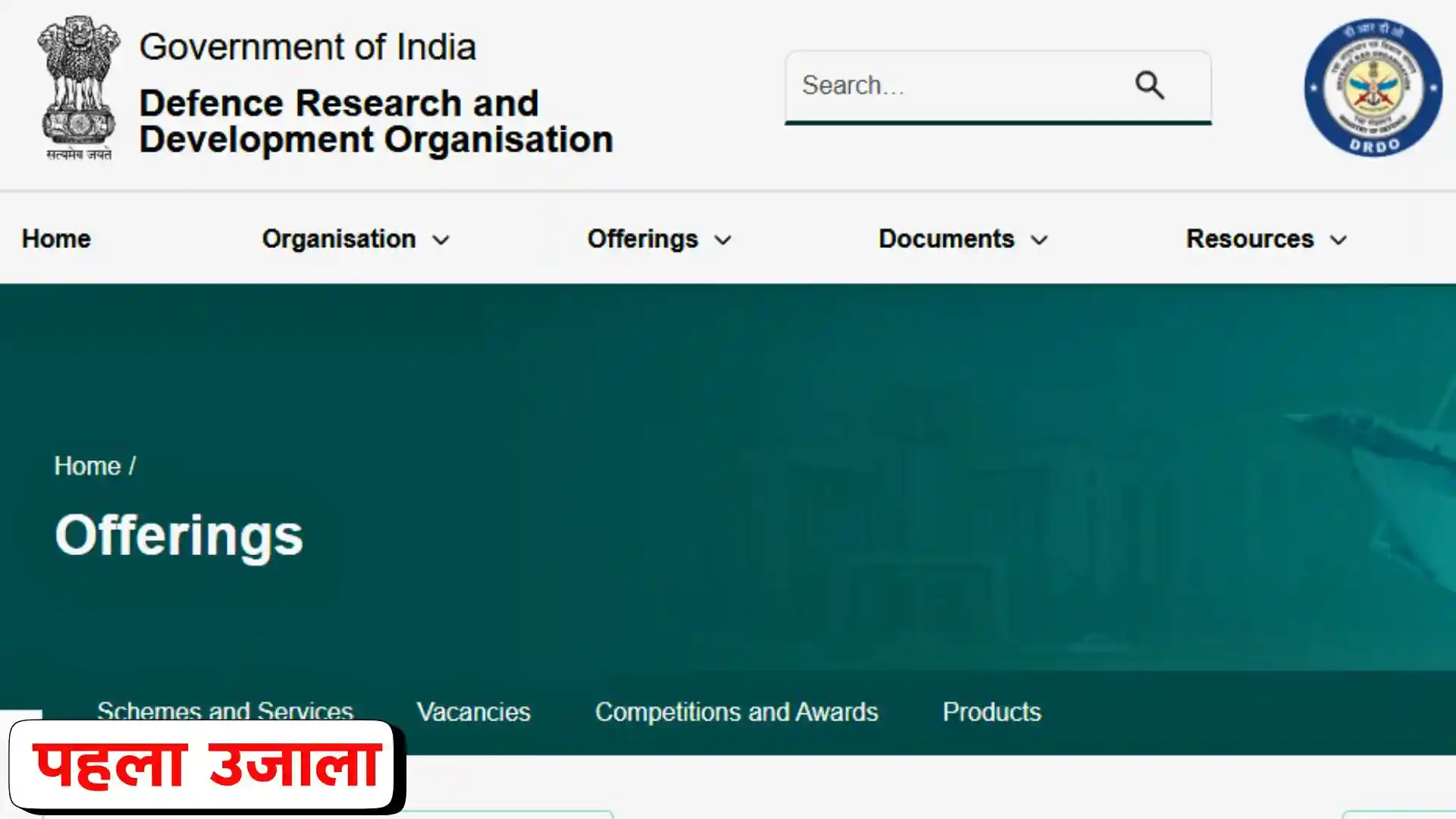Click the Documents menu entry
Image resolution: width=1456 pixels, height=819 pixels.
point(946,238)
